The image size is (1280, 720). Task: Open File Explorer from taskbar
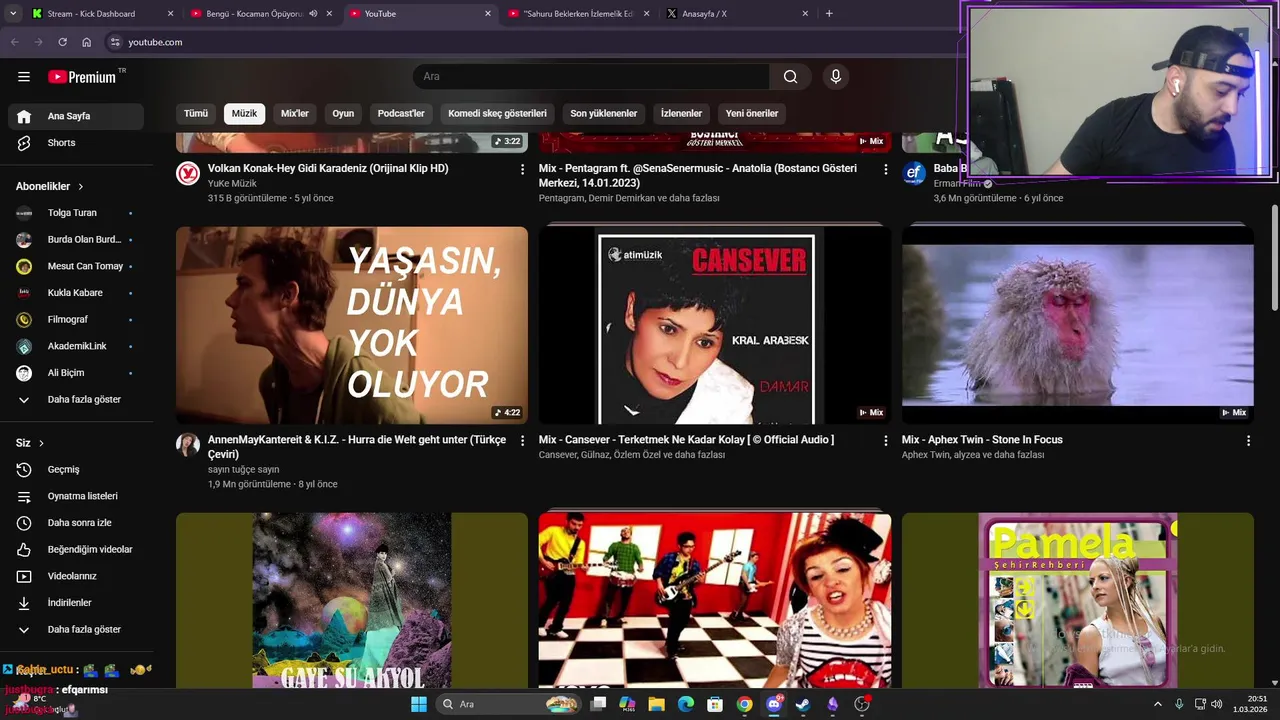click(x=656, y=704)
